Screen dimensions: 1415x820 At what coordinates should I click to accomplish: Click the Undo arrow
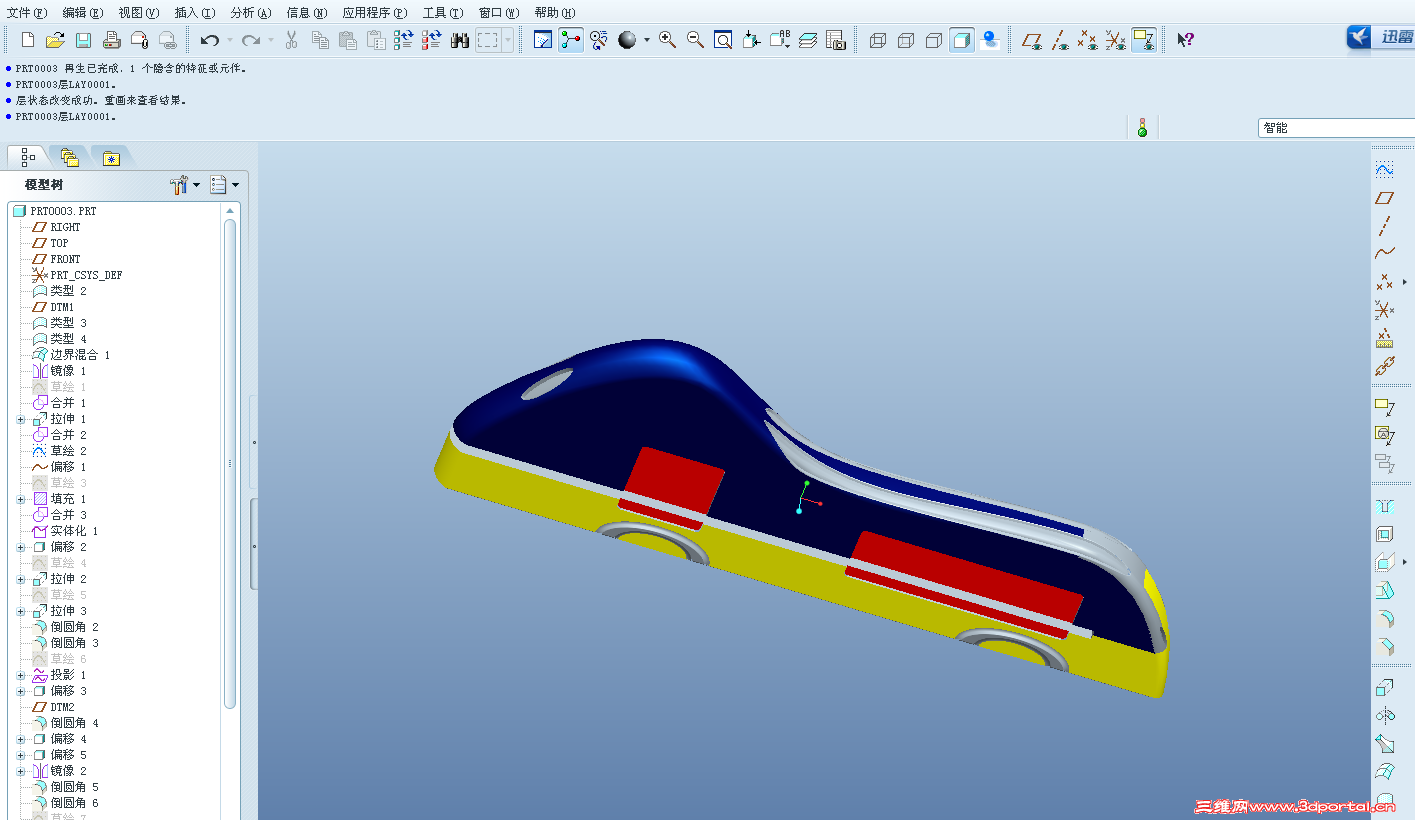coord(209,40)
